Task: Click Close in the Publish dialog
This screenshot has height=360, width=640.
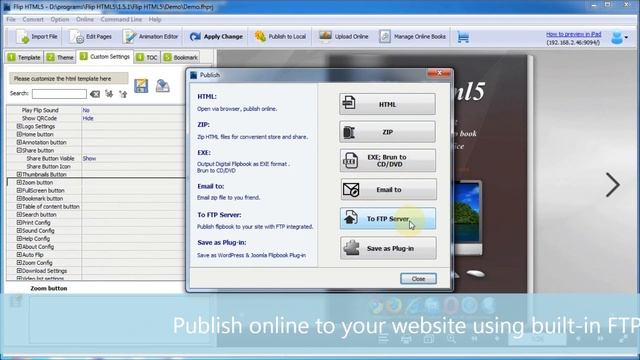Action: 418,278
